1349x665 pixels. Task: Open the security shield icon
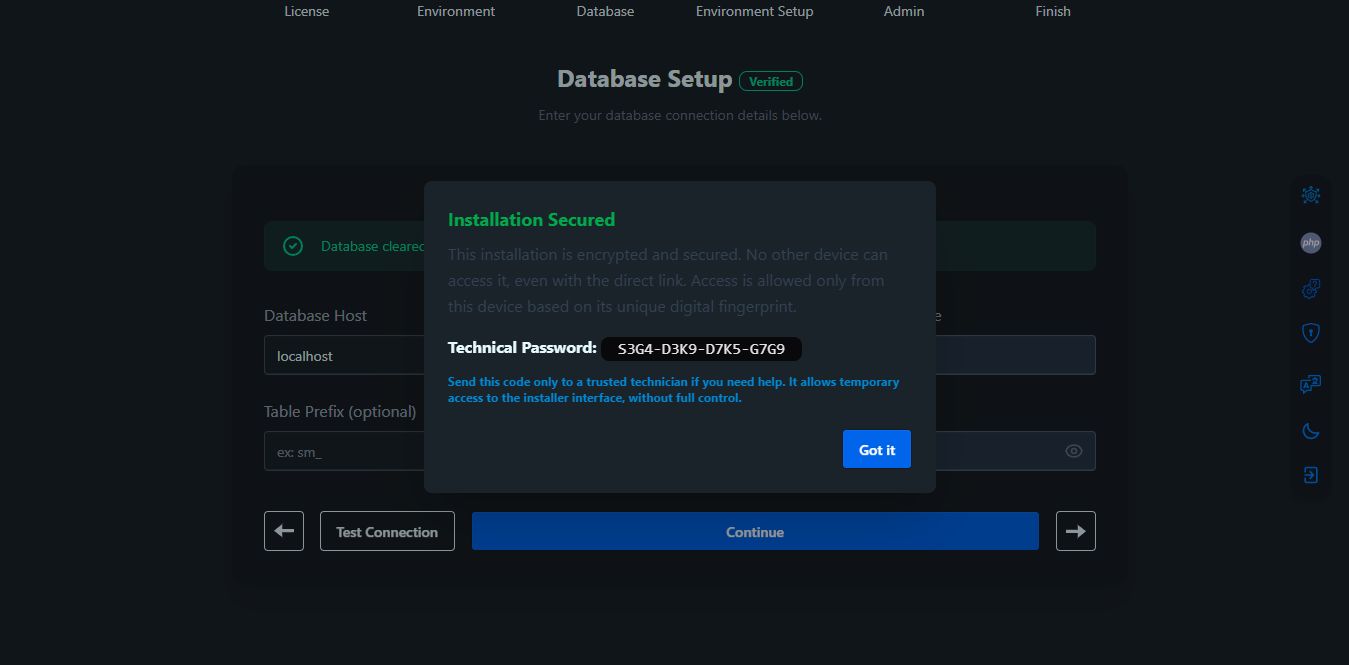[1311, 333]
